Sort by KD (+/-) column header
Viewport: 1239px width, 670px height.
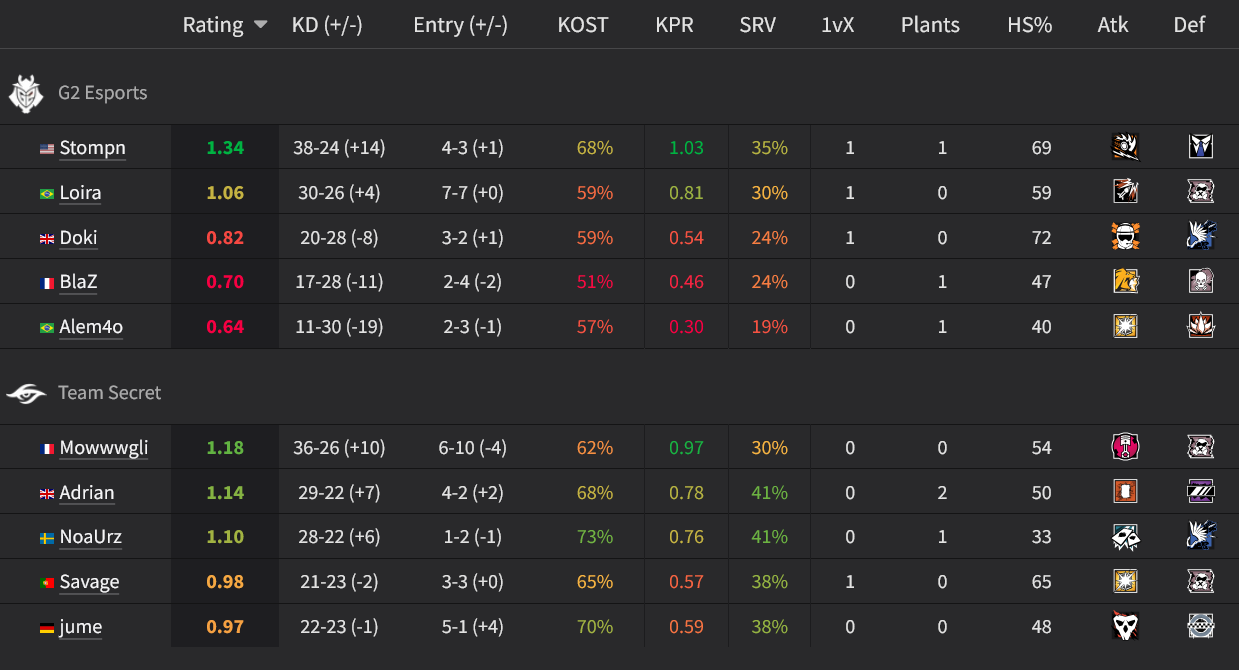327,25
